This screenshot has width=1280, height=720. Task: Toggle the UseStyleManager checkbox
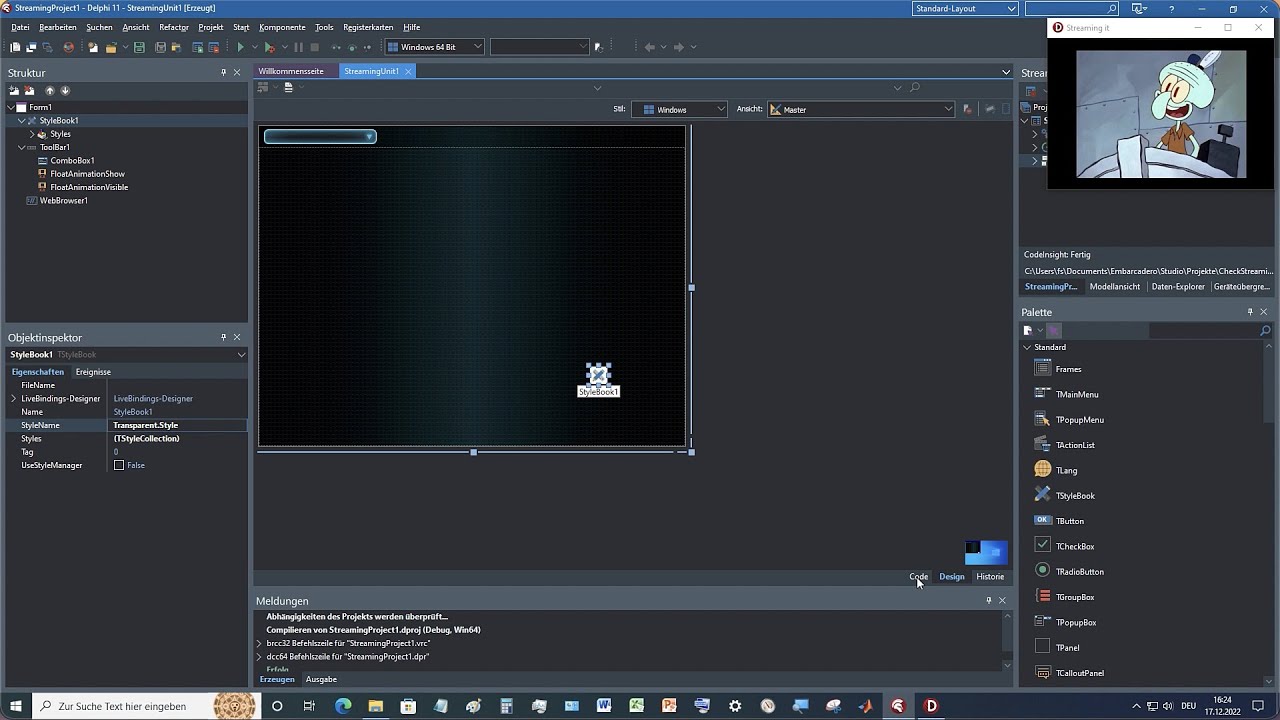point(119,465)
